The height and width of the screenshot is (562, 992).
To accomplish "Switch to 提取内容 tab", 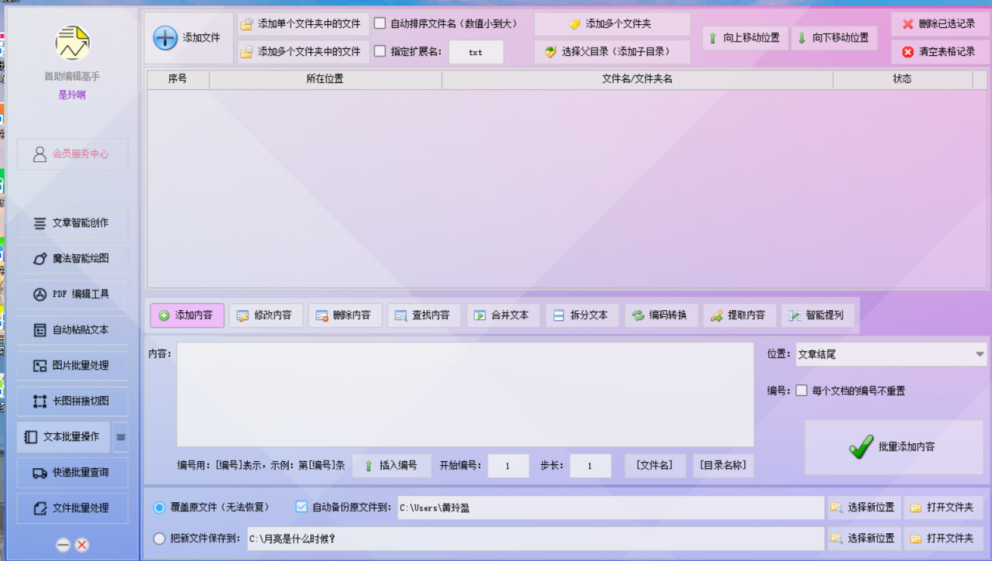I will pos(740,315).
